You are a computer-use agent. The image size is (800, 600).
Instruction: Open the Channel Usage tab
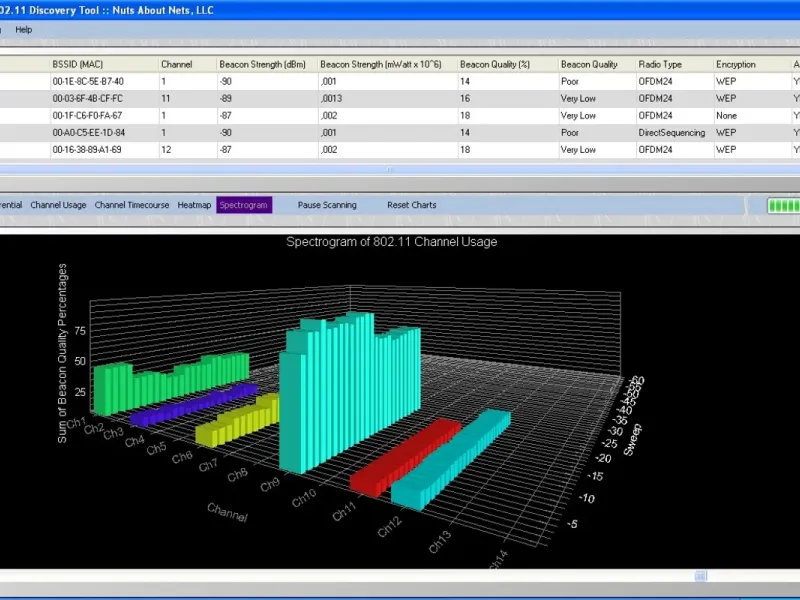click(58, 205)
